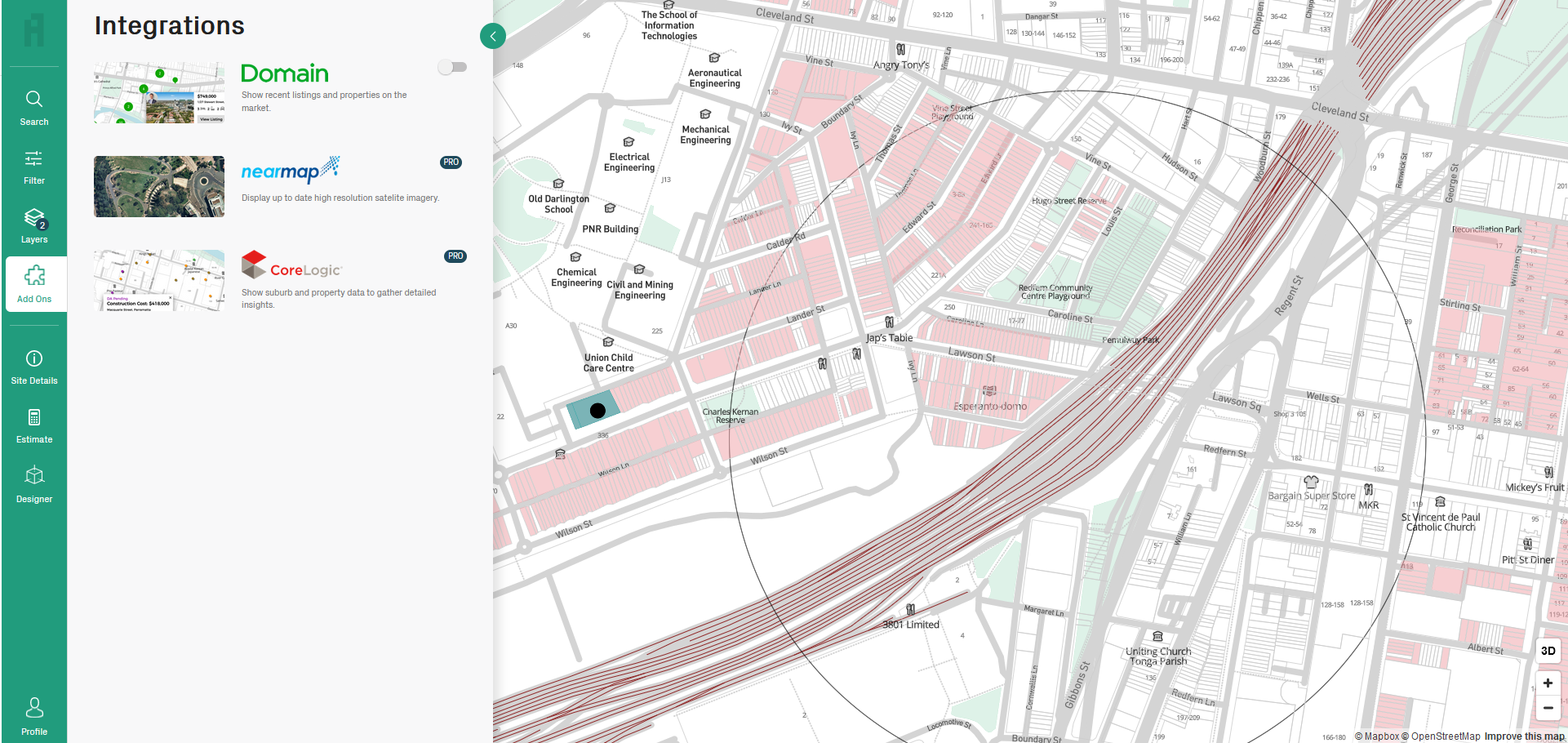Screen dimensions: 1568x743
Task: Click the Old Darlington School icon
Action: click(558, 184)
